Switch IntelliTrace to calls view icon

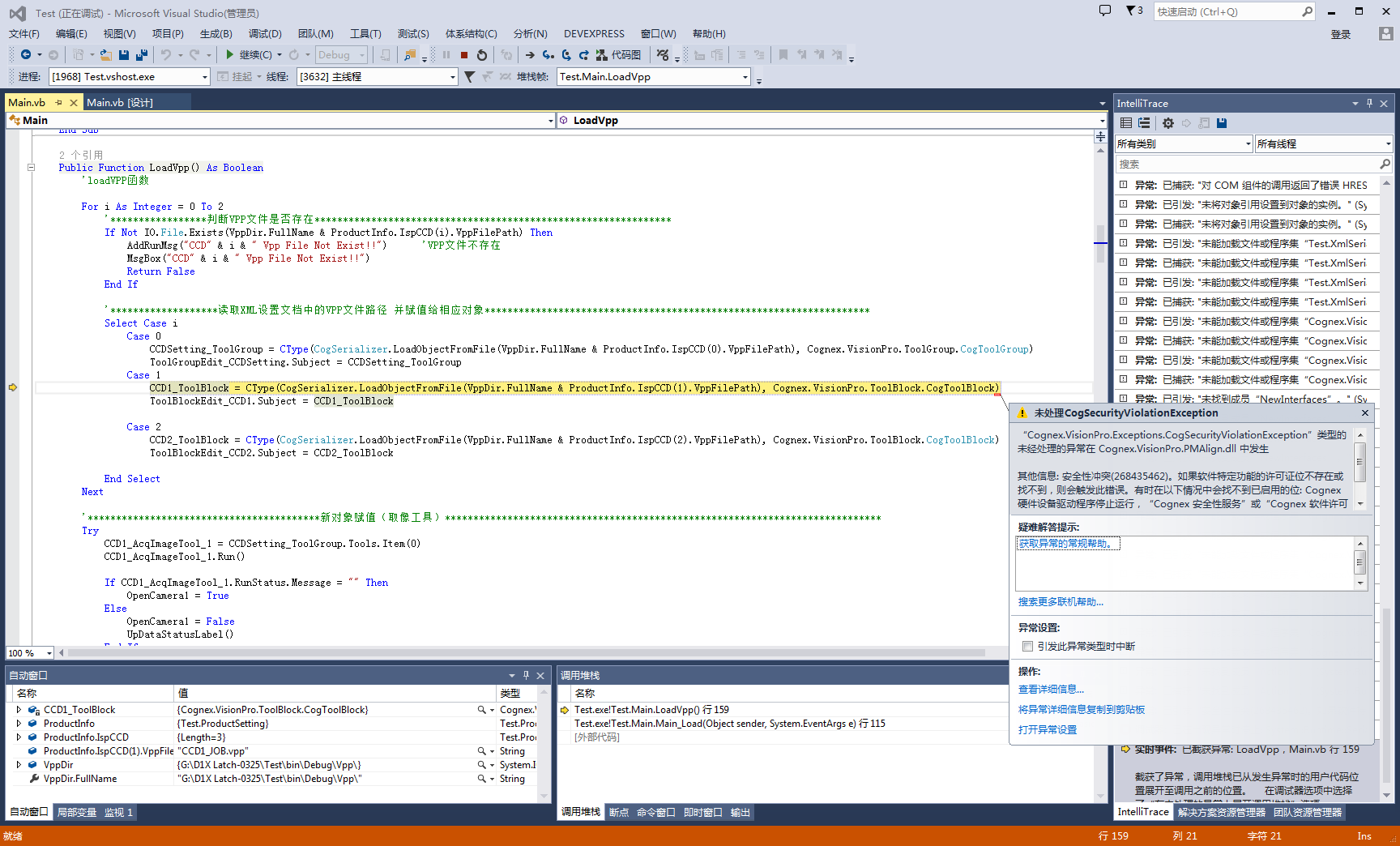coord(1144,123)
